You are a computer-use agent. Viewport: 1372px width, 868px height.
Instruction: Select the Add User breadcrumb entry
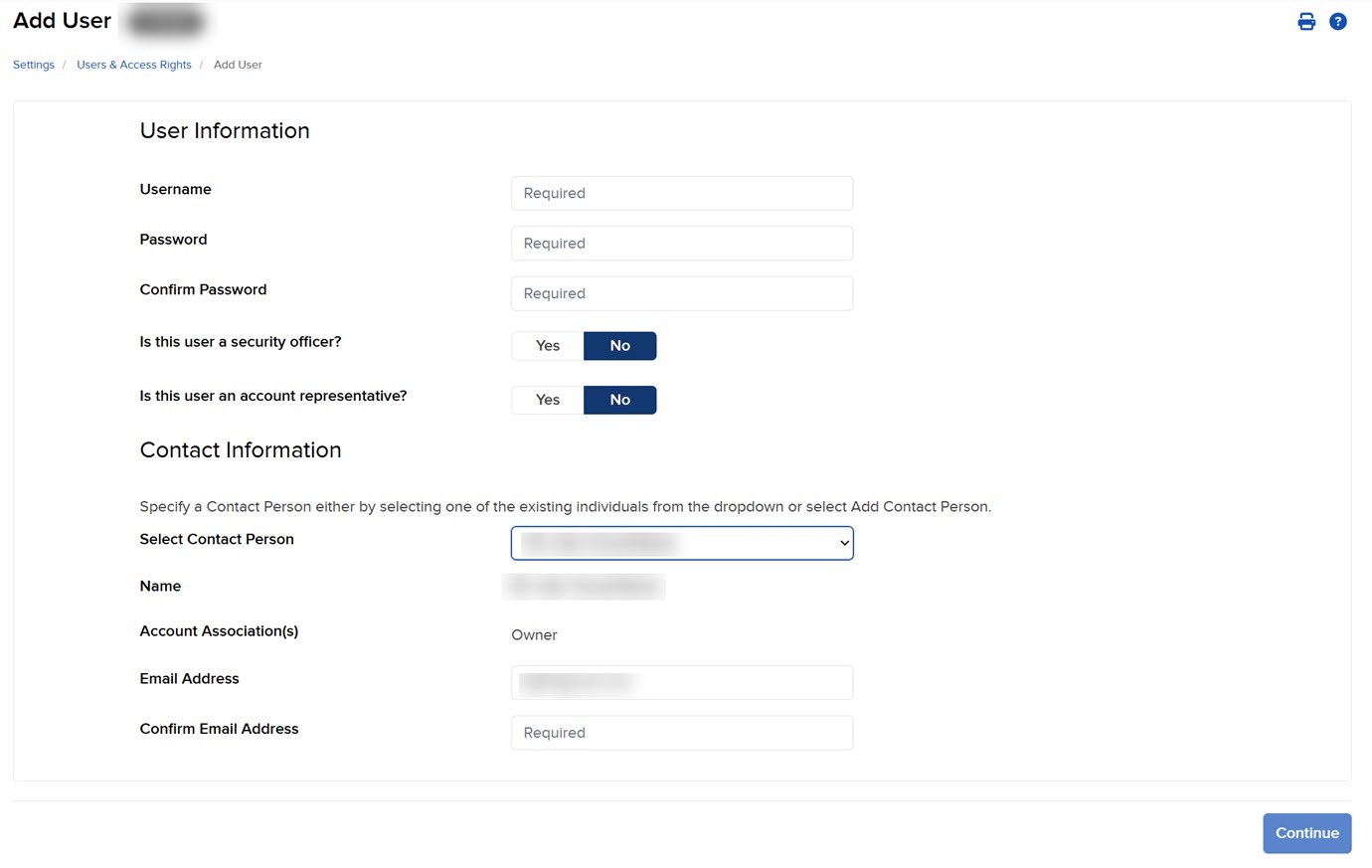(x=238, y=64)
